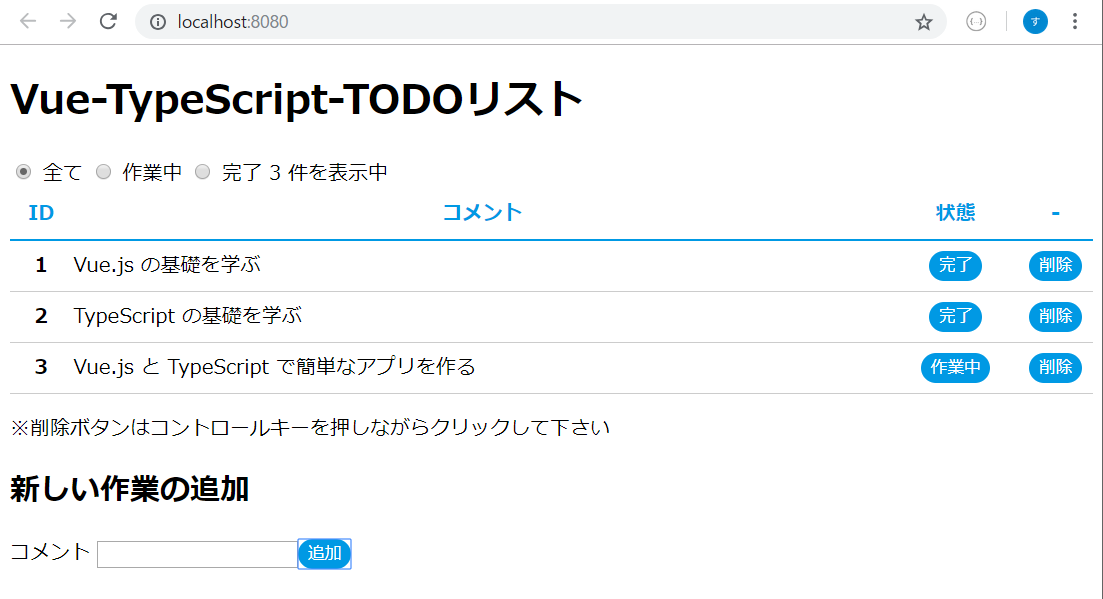
Task: Select the 作業中 filter radio button
Action: 103,172
